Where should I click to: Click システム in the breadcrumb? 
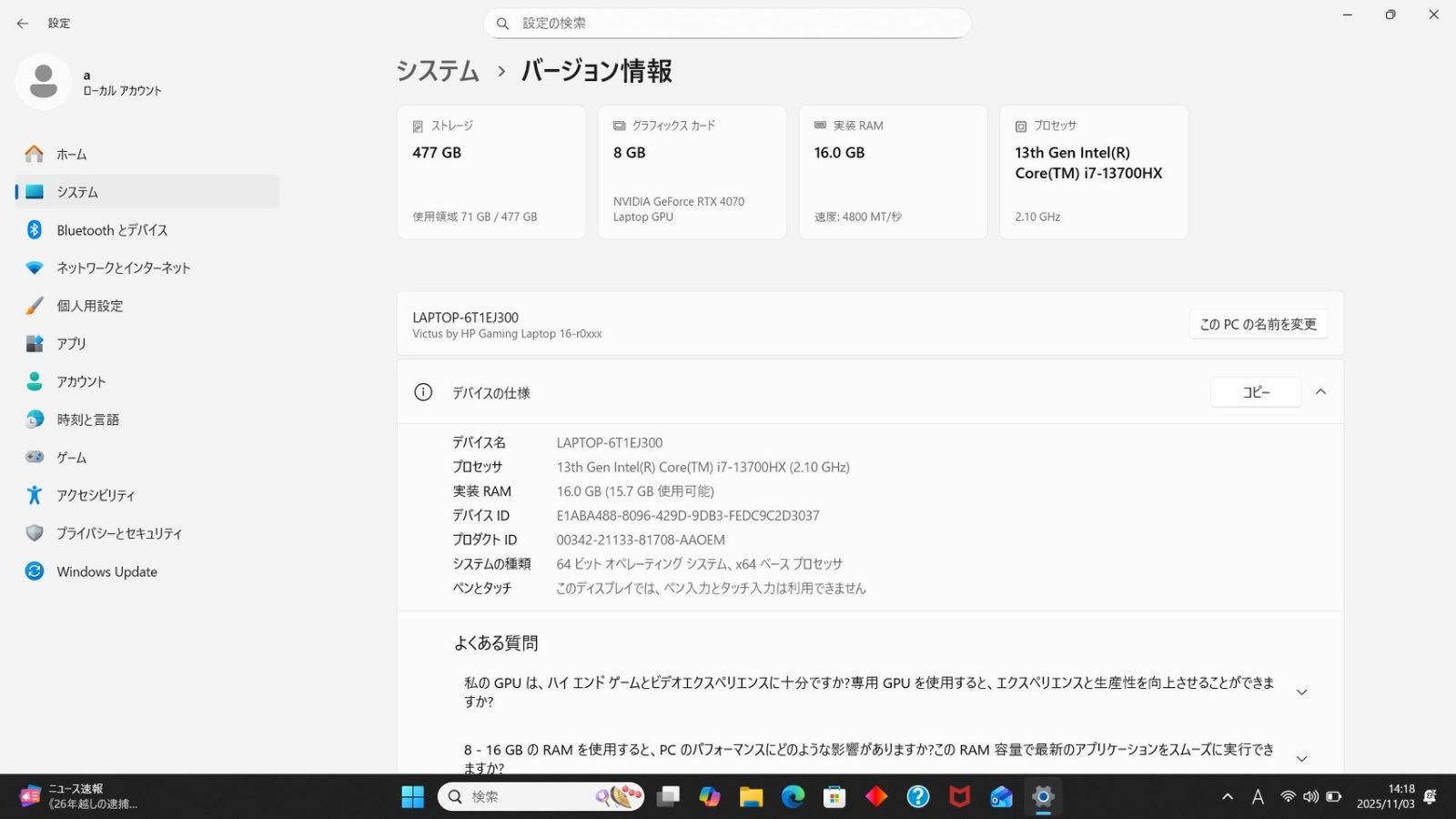point(438,71)
